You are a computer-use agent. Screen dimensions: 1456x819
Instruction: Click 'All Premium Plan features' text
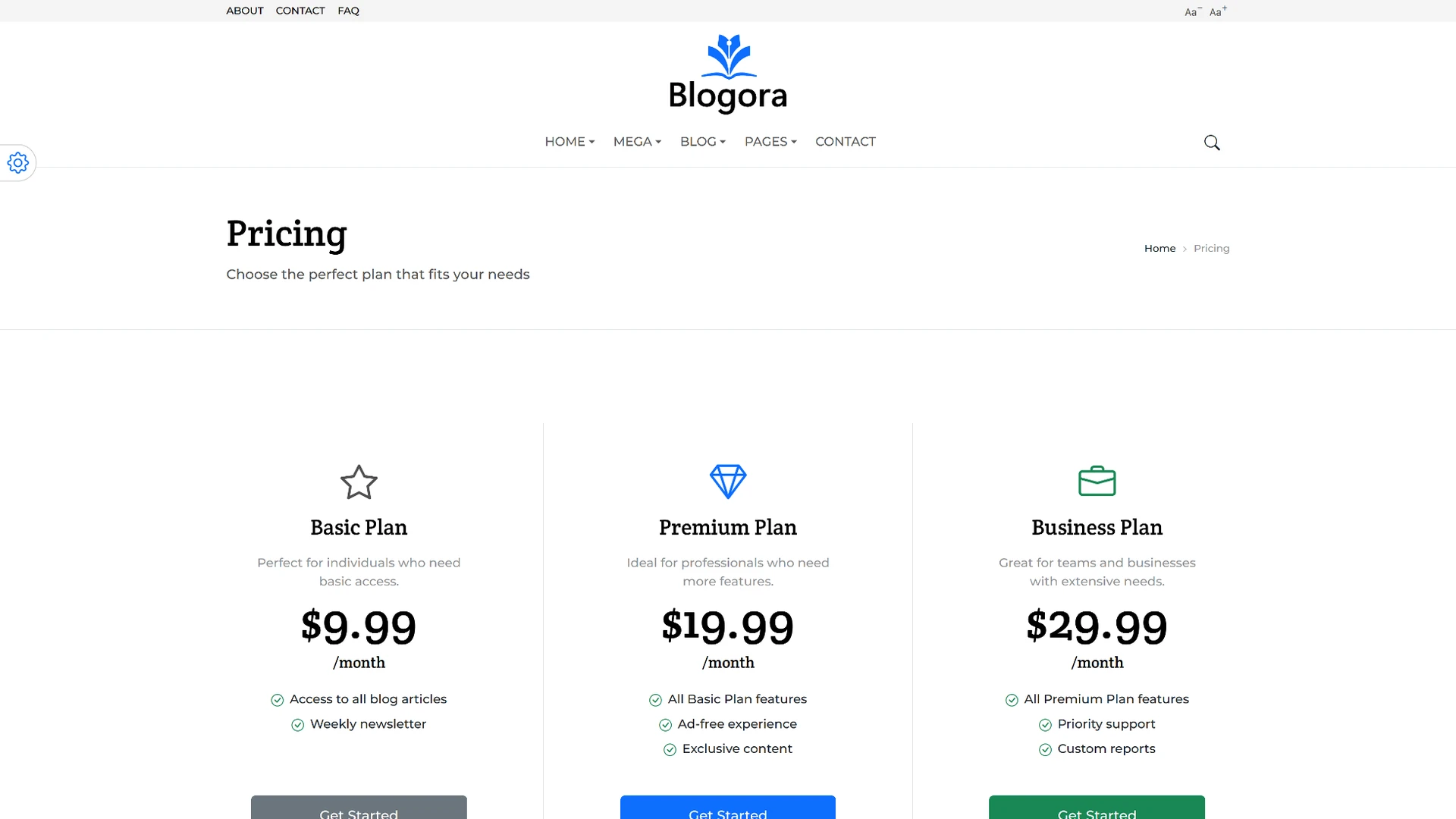point(1106,699)
